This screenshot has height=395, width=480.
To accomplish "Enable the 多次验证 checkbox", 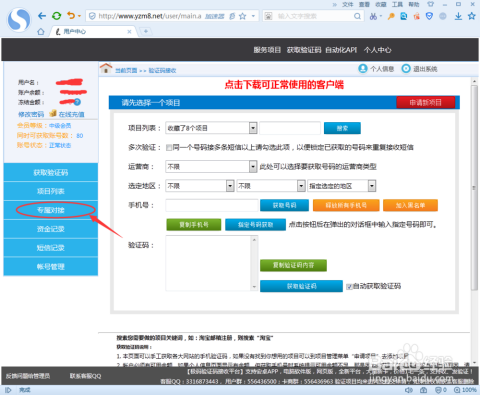I will [169, 147].
